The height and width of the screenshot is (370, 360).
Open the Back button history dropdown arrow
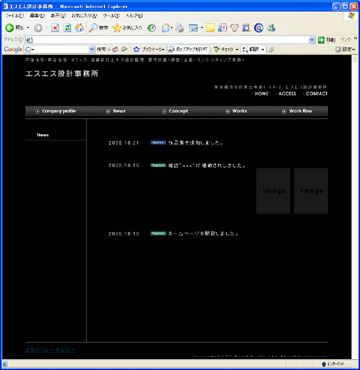[x=28, y=28]
